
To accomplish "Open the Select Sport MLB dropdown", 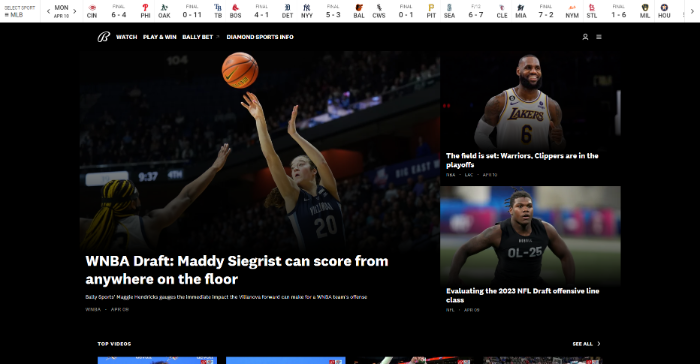I will click(x=20, y=11).
